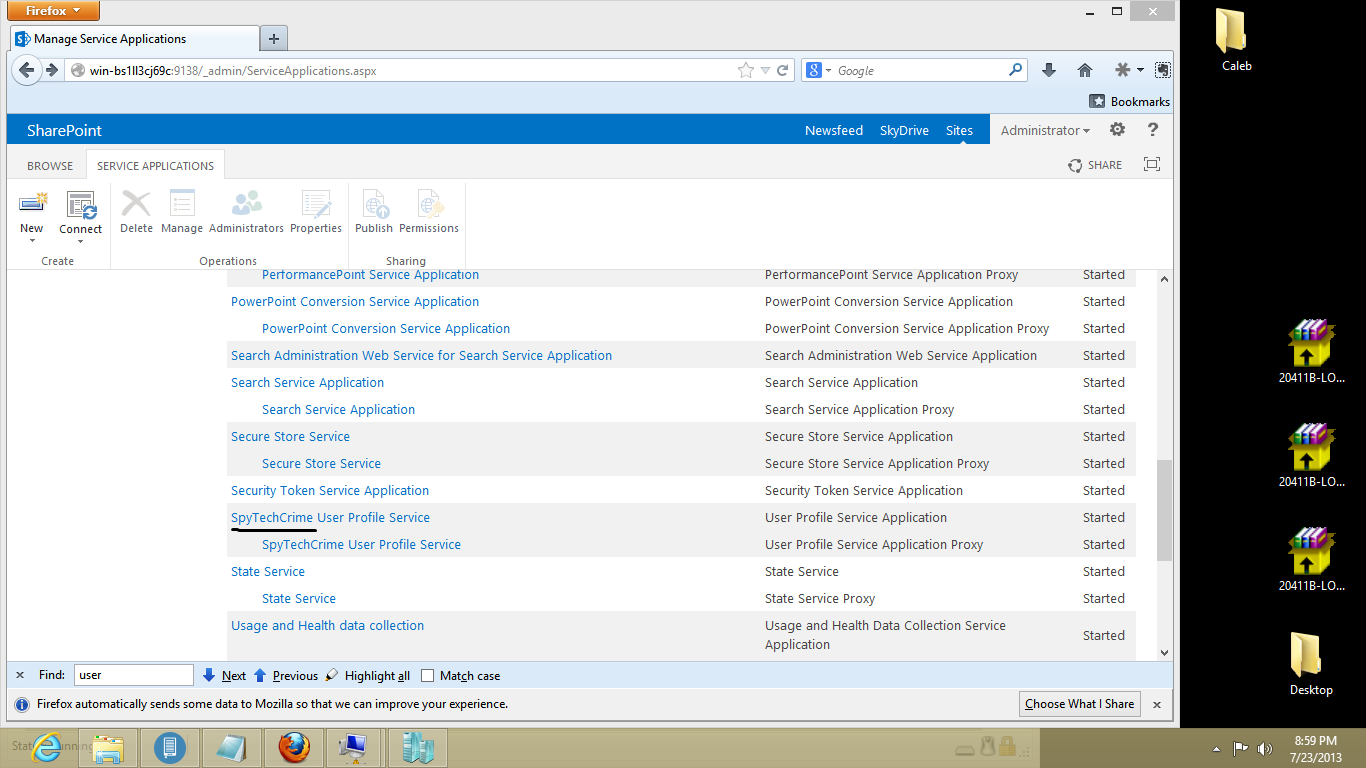Close the Find bar with its X
Image resolution: width=1366 pixels, height=768 pixels.
[x=20, y=675]
